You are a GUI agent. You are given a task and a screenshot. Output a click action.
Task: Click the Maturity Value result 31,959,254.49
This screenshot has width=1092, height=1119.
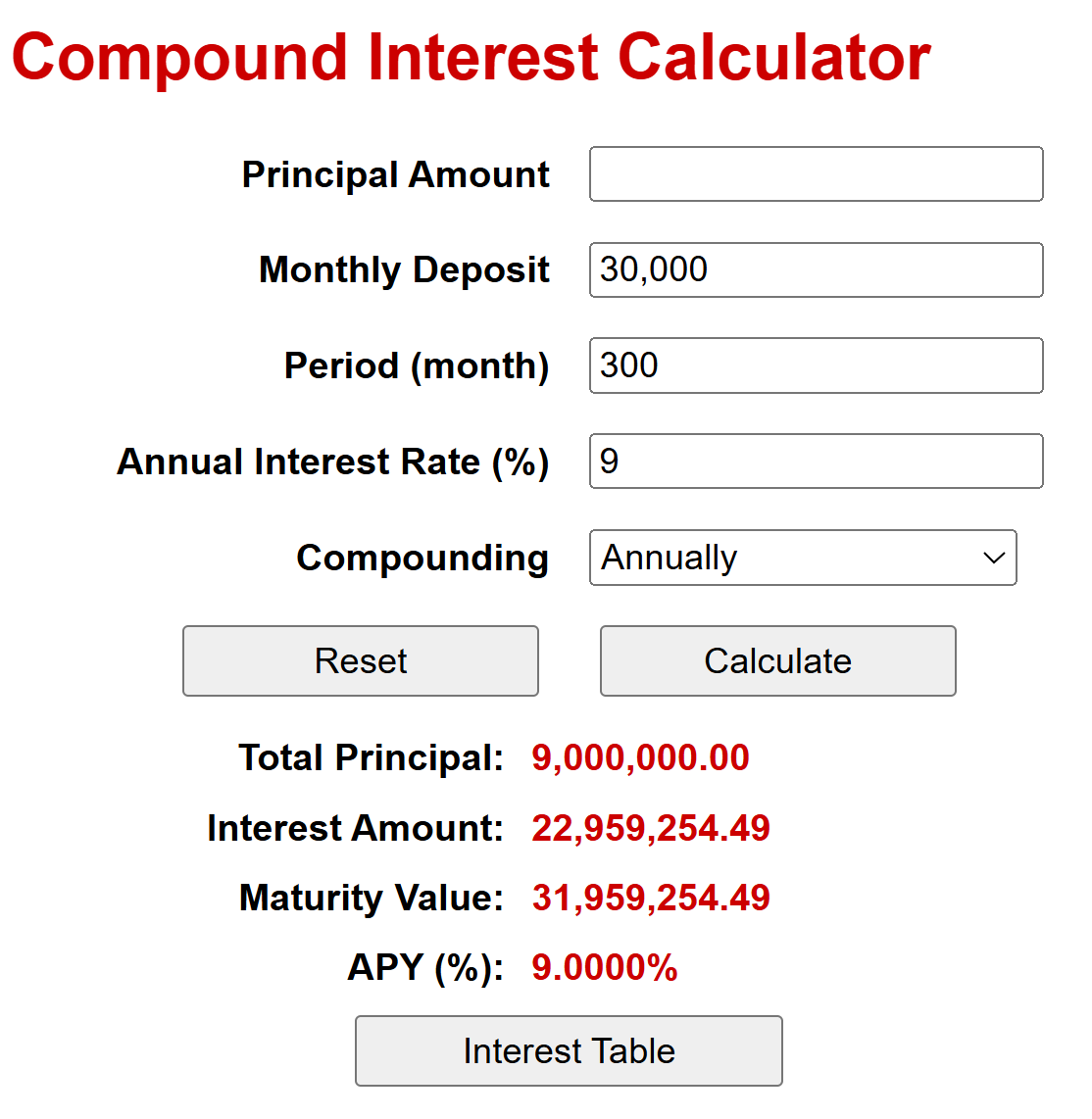(x=651, y=898)
